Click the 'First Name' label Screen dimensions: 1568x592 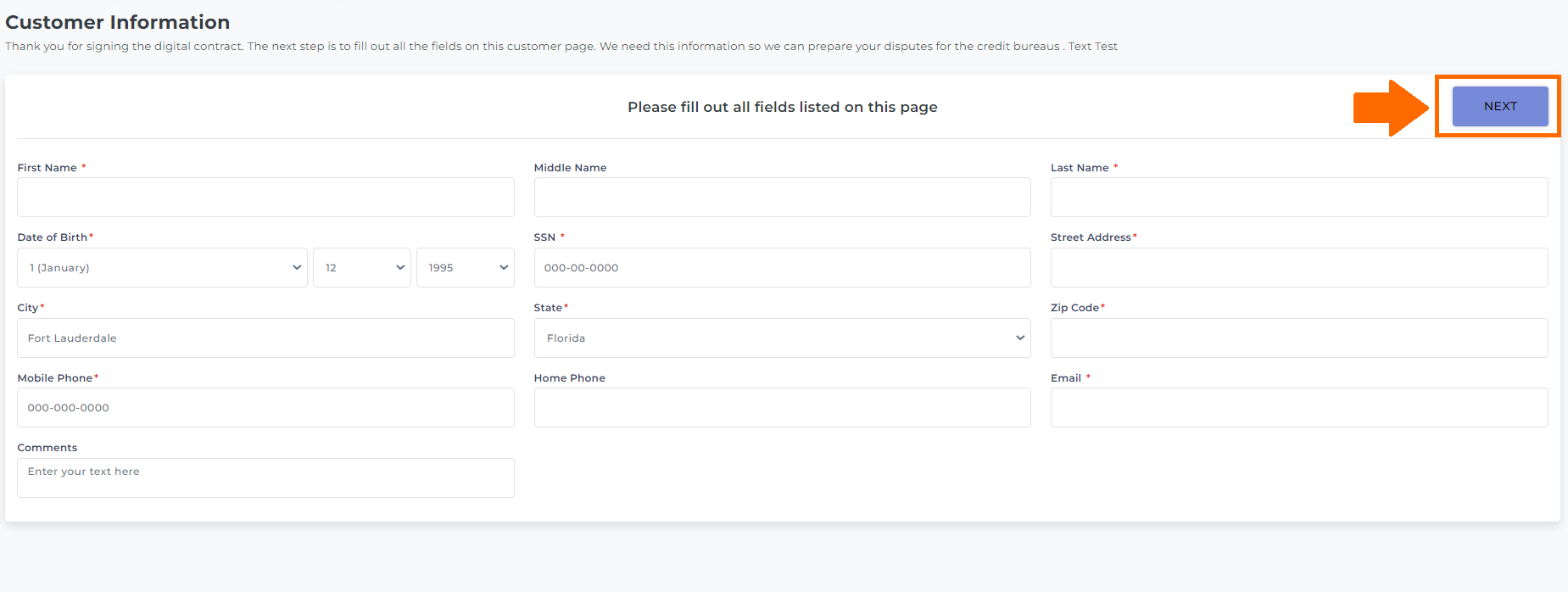(47, 168)
